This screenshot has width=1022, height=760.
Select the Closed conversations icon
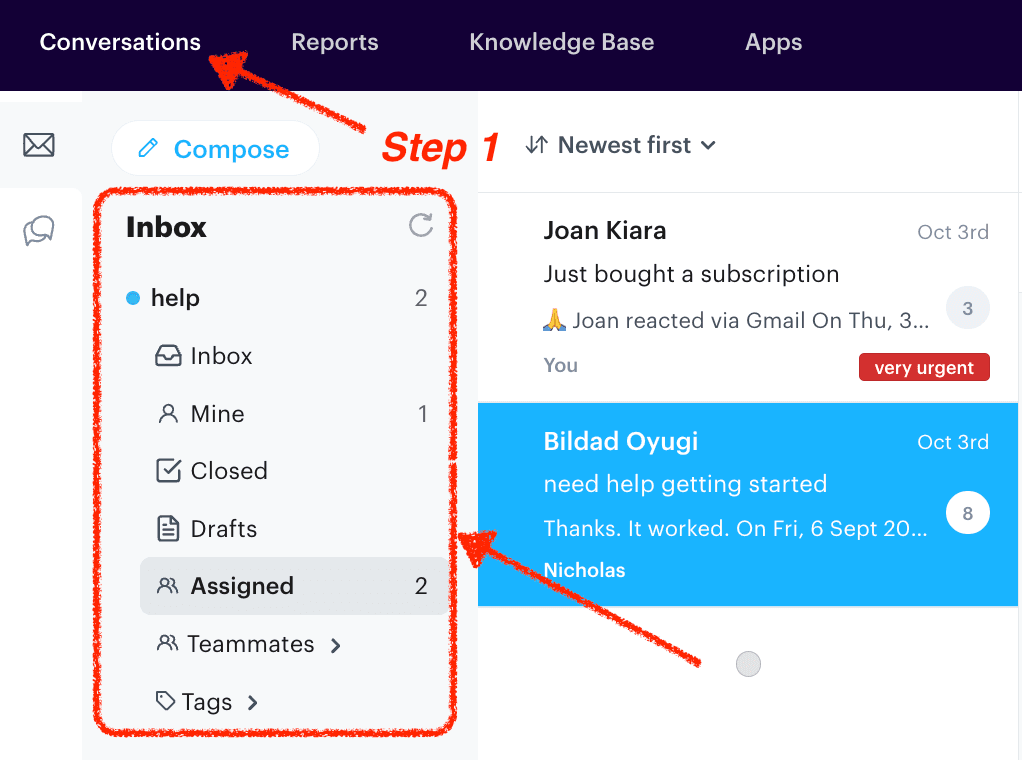(x=168, y=470)
